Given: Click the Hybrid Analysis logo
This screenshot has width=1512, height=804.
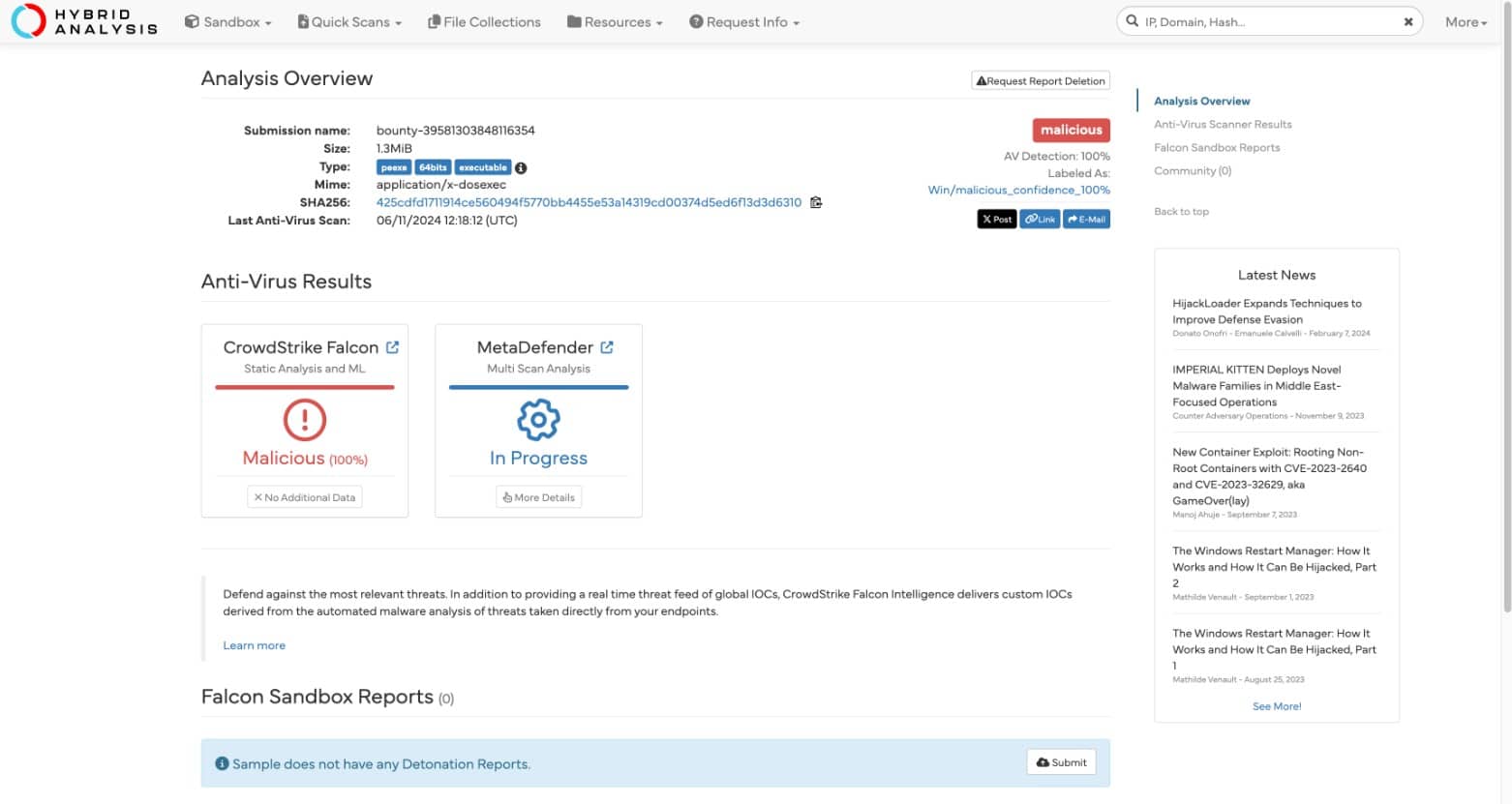Looking at the screenshot, I should pyautogui.click(x=84, y=21).
